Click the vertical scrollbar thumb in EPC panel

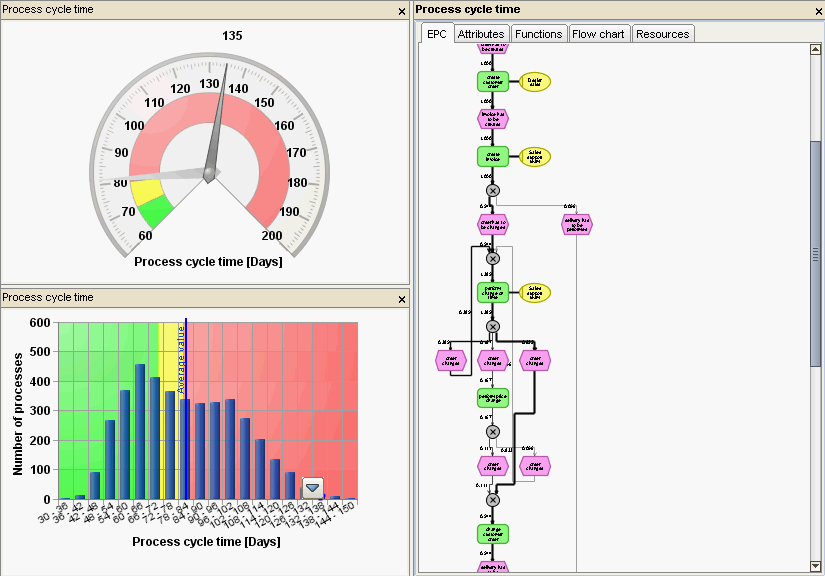(x=815, y=254)
